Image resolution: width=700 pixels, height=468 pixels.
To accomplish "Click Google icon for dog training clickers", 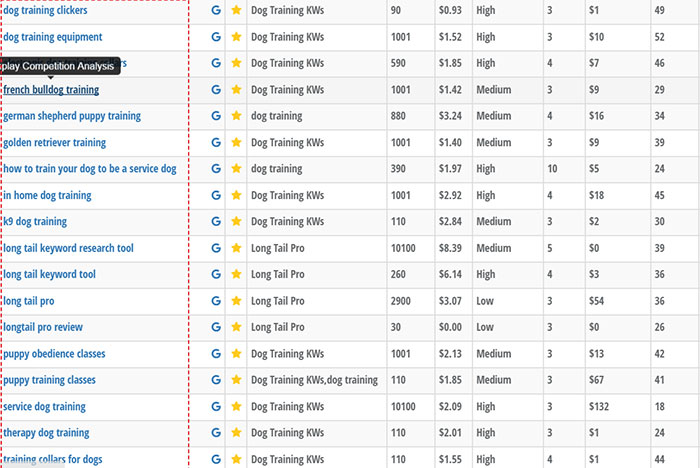I will point(216,11).
